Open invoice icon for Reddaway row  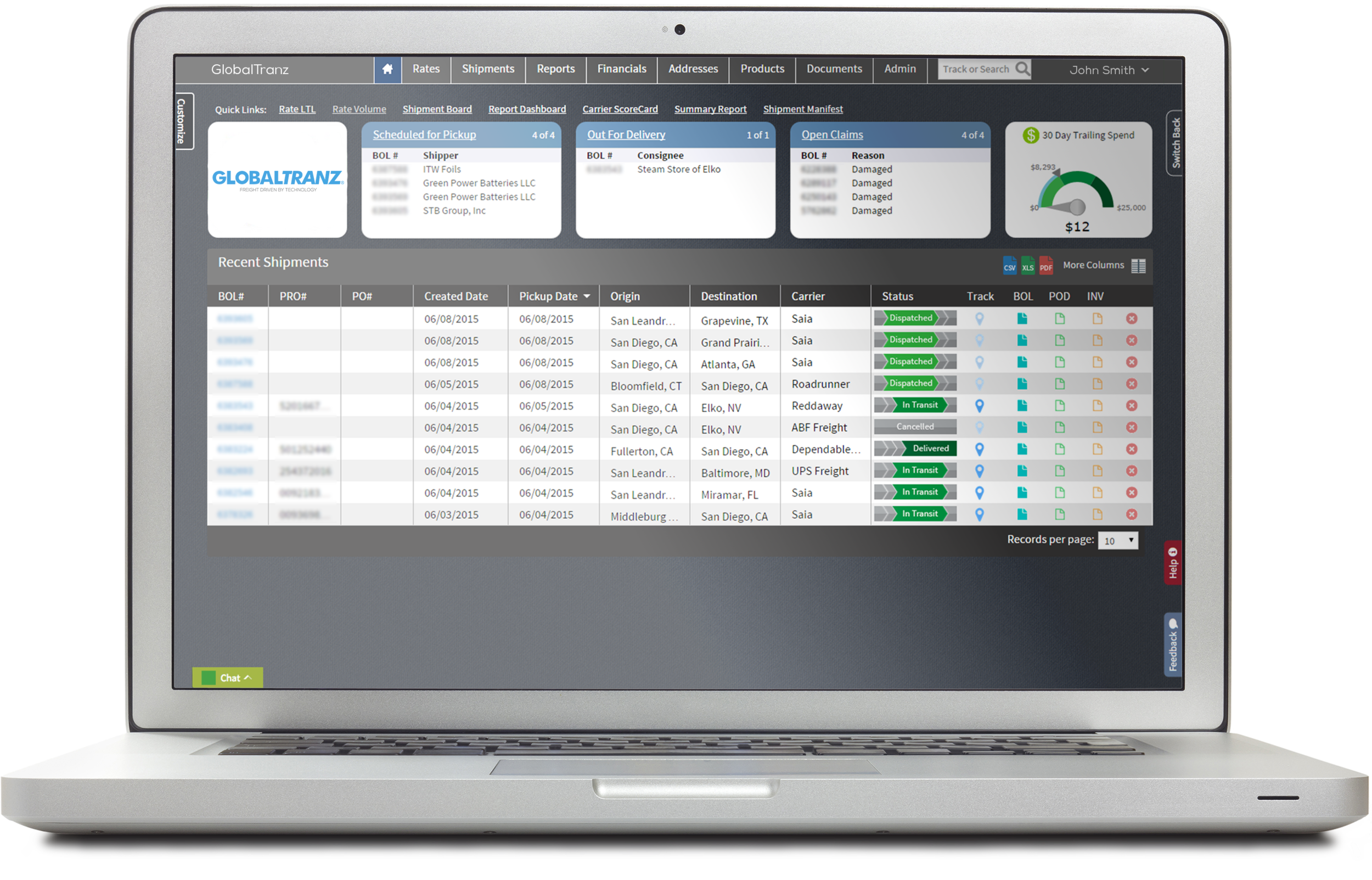(x=1097, y=406)
